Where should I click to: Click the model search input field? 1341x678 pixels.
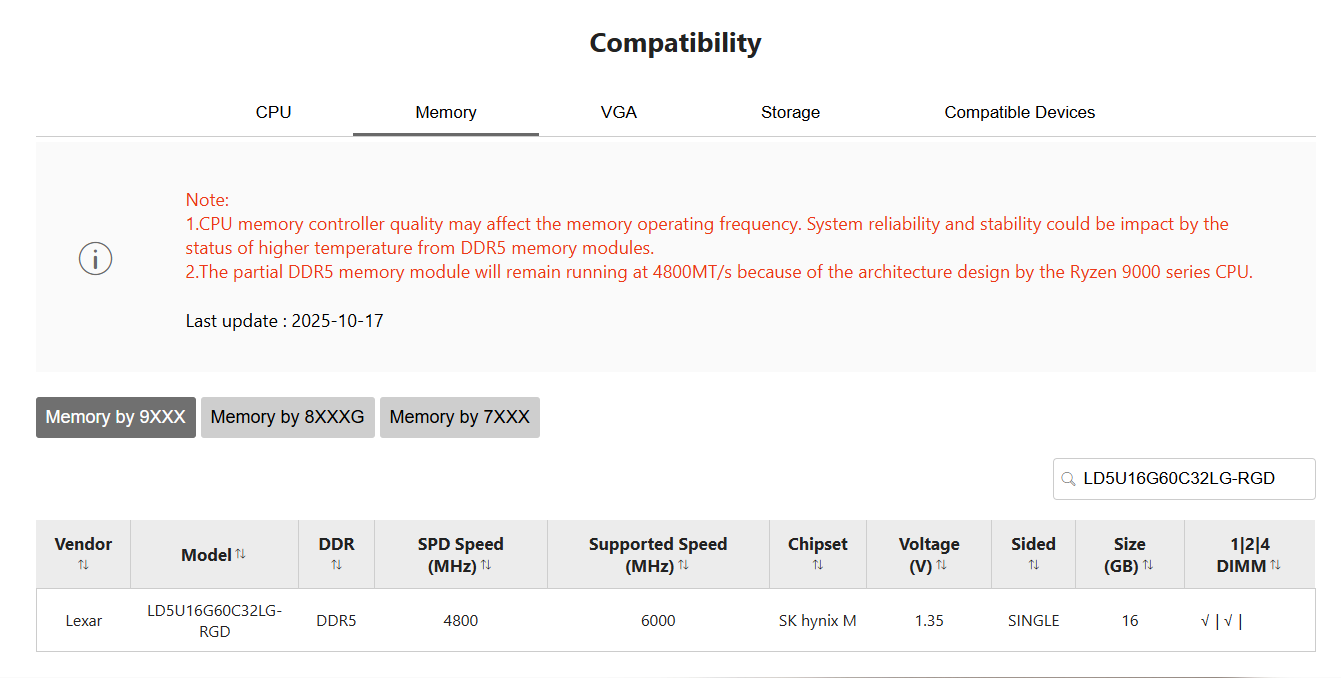1184,479
